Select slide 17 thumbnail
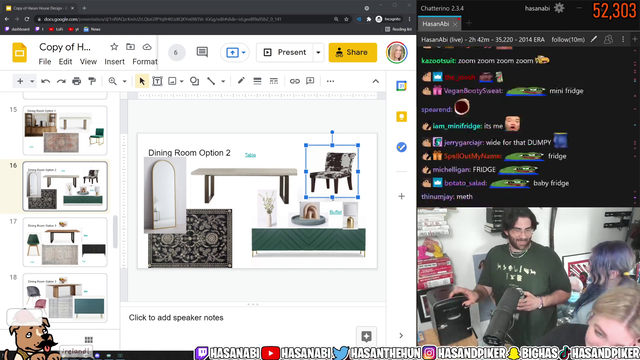The width and height of the screenshot is (640, 360). pyautogui.click(x=65, y=242)
